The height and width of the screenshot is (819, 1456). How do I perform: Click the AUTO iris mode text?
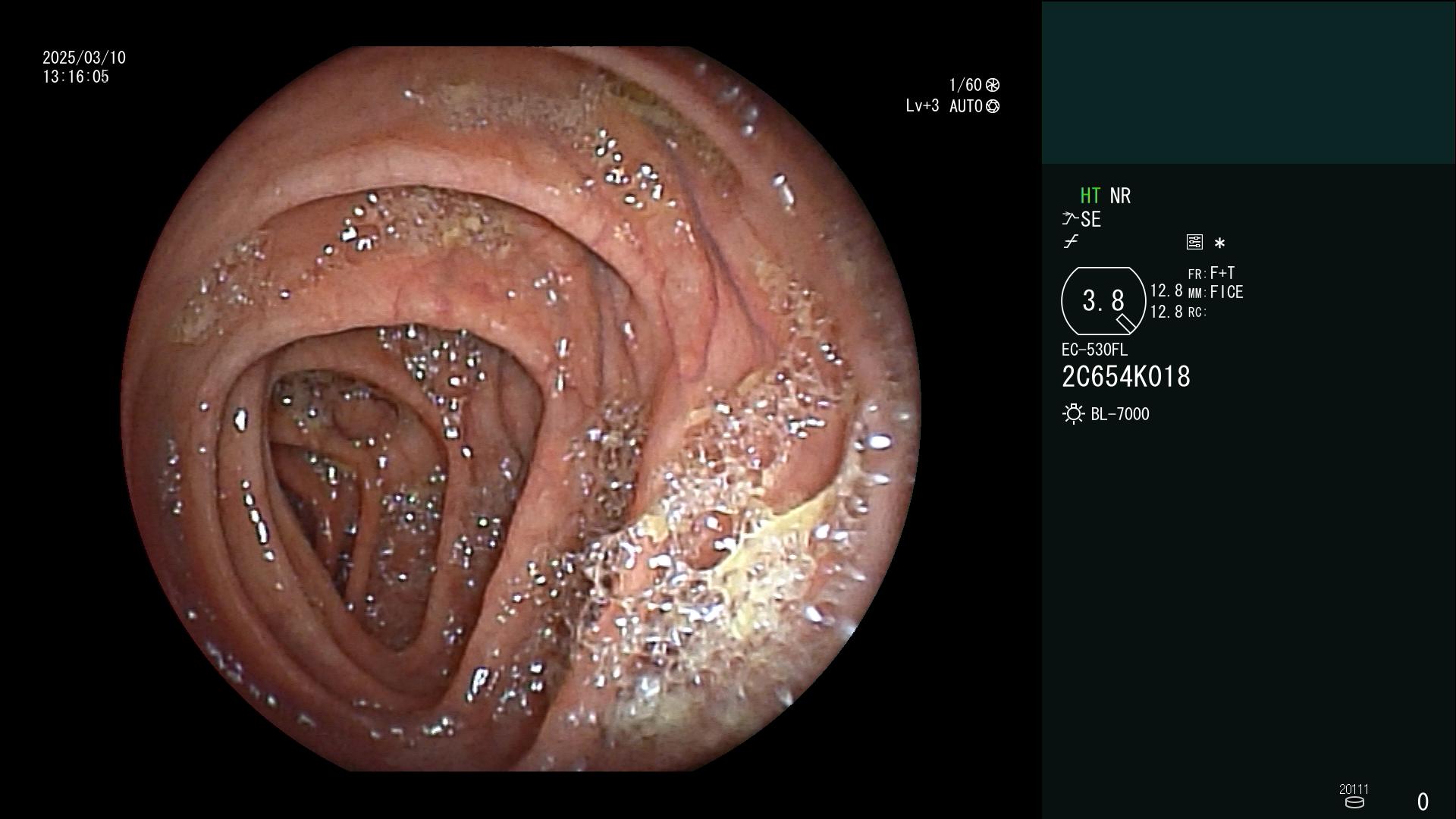point(966,106)
